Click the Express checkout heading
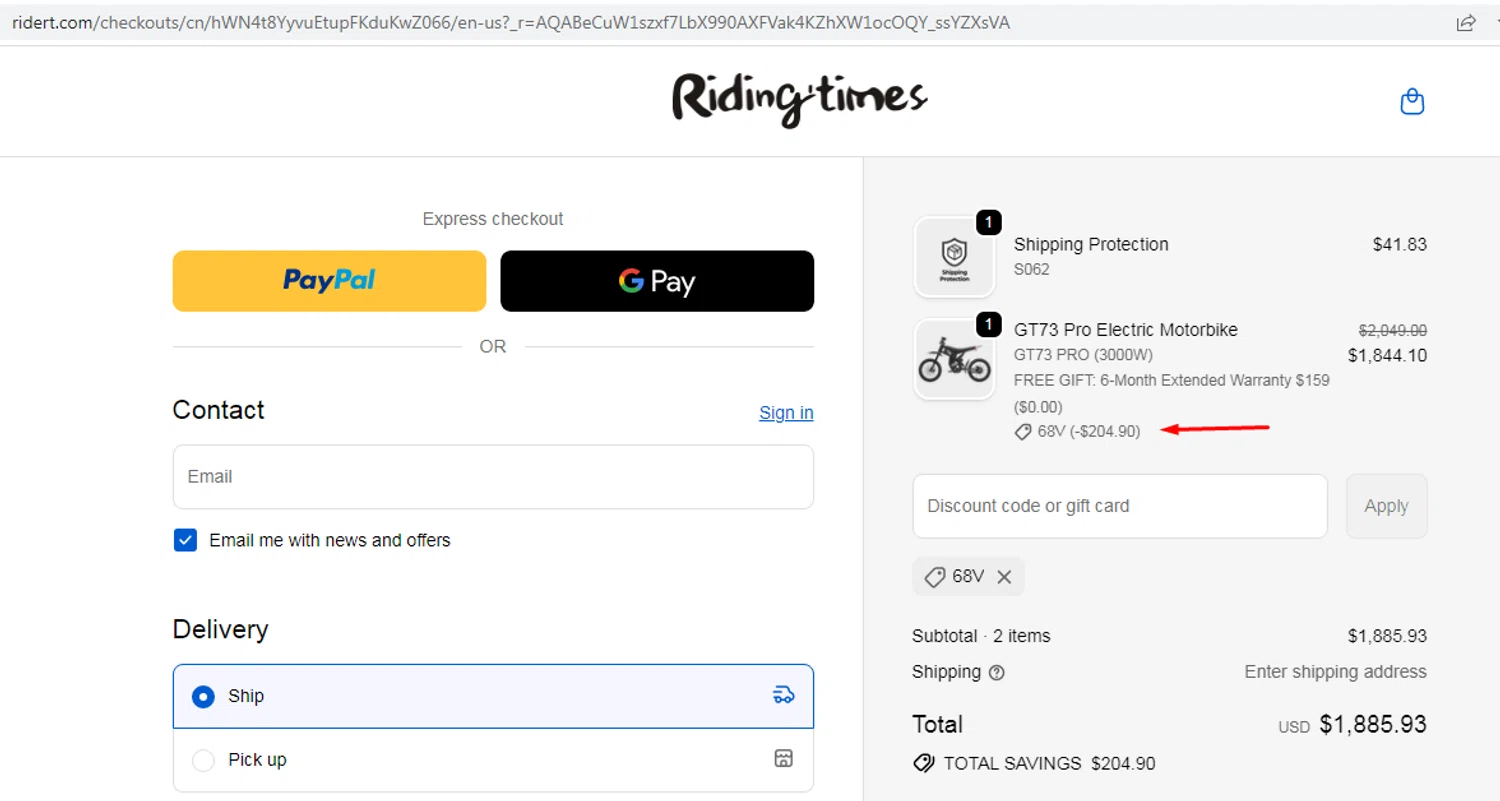Viewport: 1500px width, 801px height. (493, 219)
